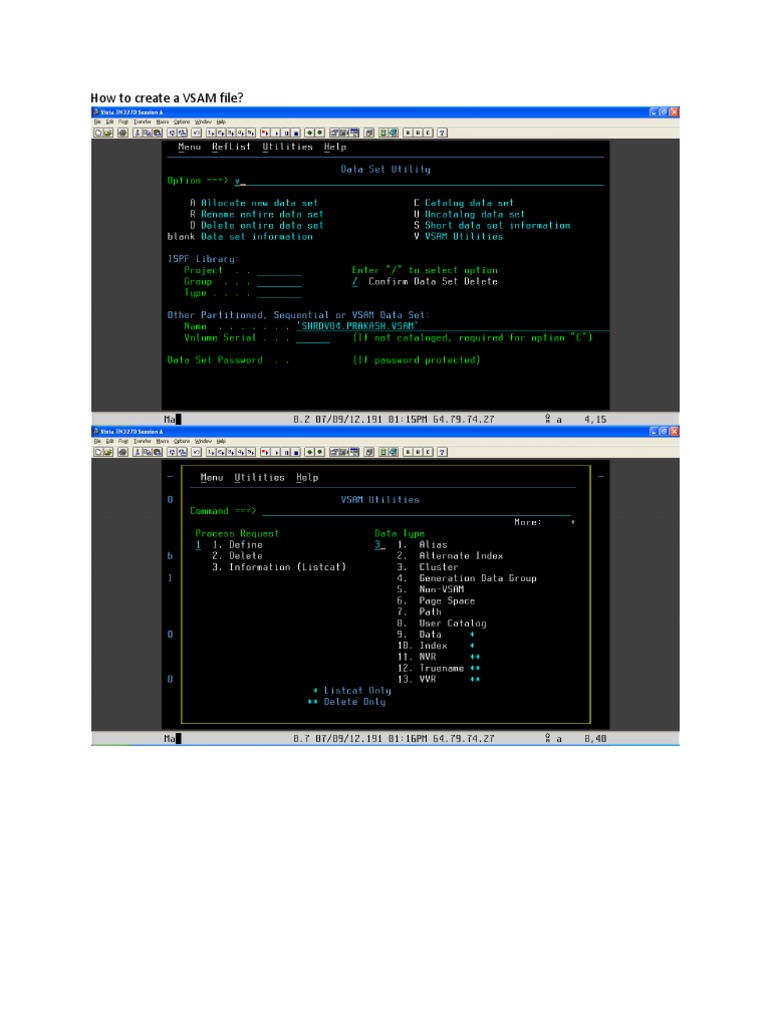Viewport: 768px width, 1024px height.
Task: Click '3. Information (Listcat)' entry
Action: point(279,567)
